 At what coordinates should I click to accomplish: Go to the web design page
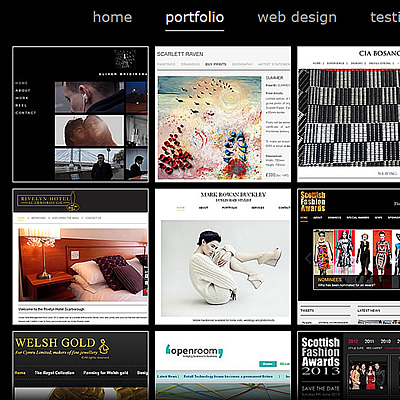[297, 18]
